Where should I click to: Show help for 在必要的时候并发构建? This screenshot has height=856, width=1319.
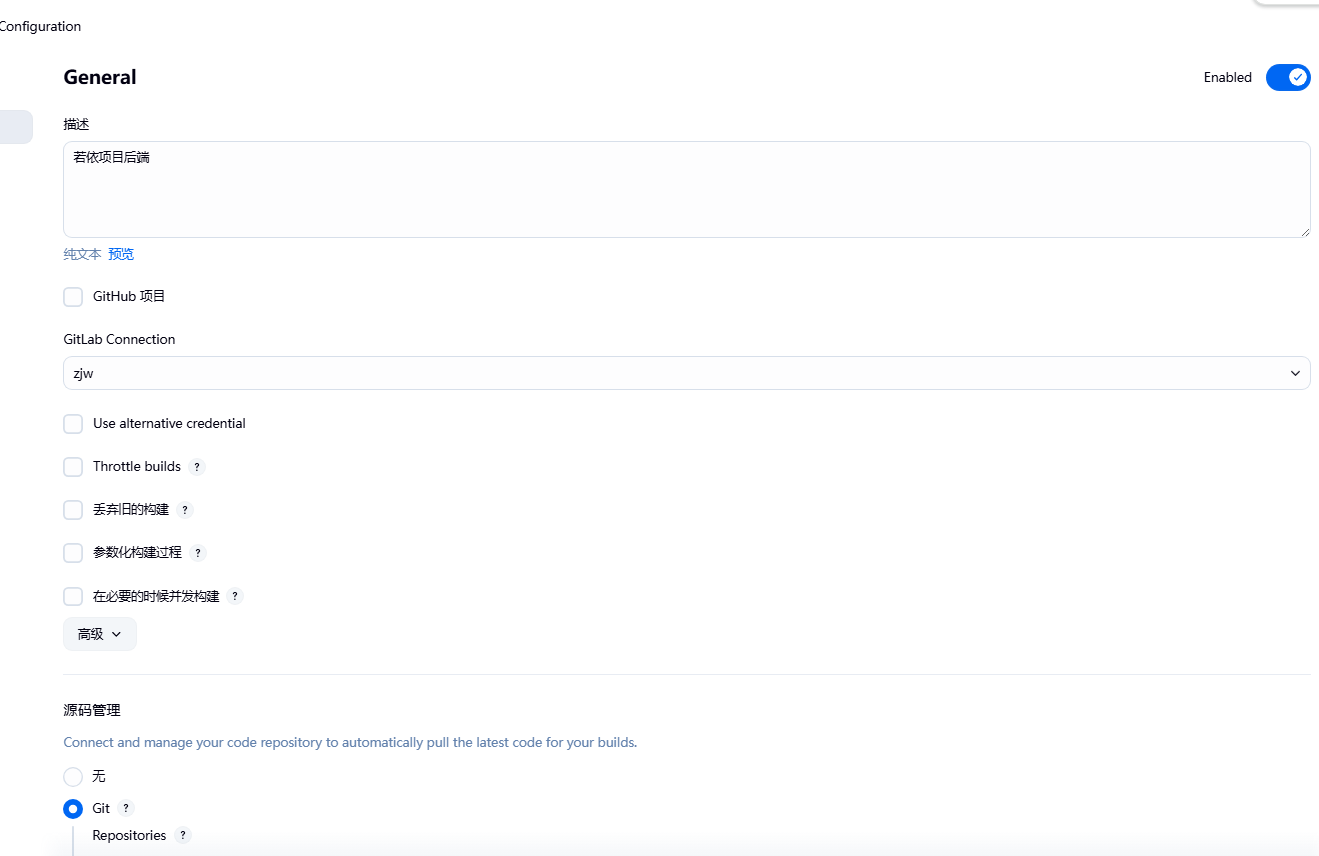point(235,596)
